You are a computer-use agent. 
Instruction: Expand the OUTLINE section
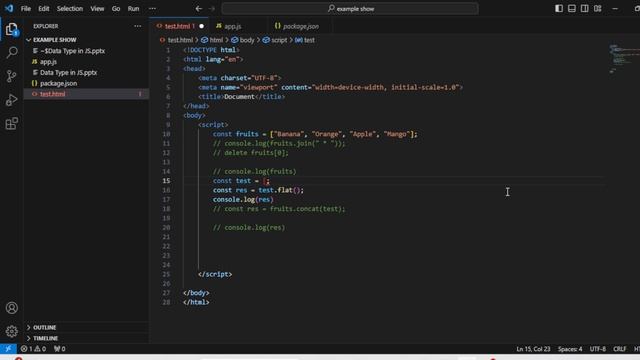[44, 327]
